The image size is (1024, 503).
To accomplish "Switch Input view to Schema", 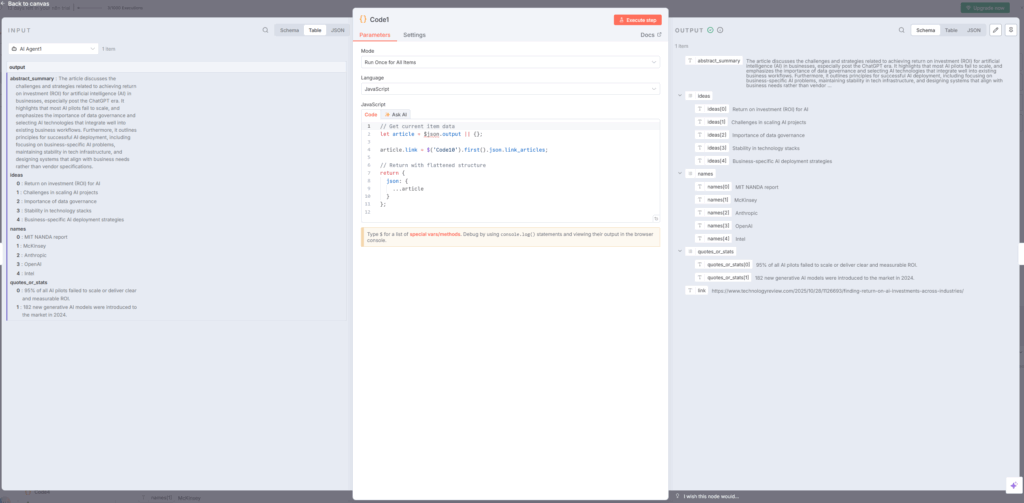I will point(289,30).
